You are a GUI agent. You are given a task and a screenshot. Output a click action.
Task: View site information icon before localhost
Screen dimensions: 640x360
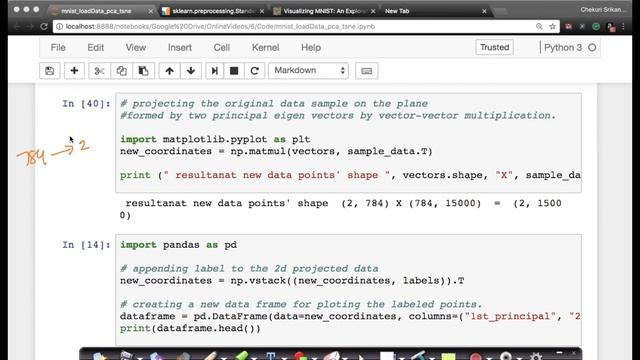pyautogui.click(x=60, y=27)
